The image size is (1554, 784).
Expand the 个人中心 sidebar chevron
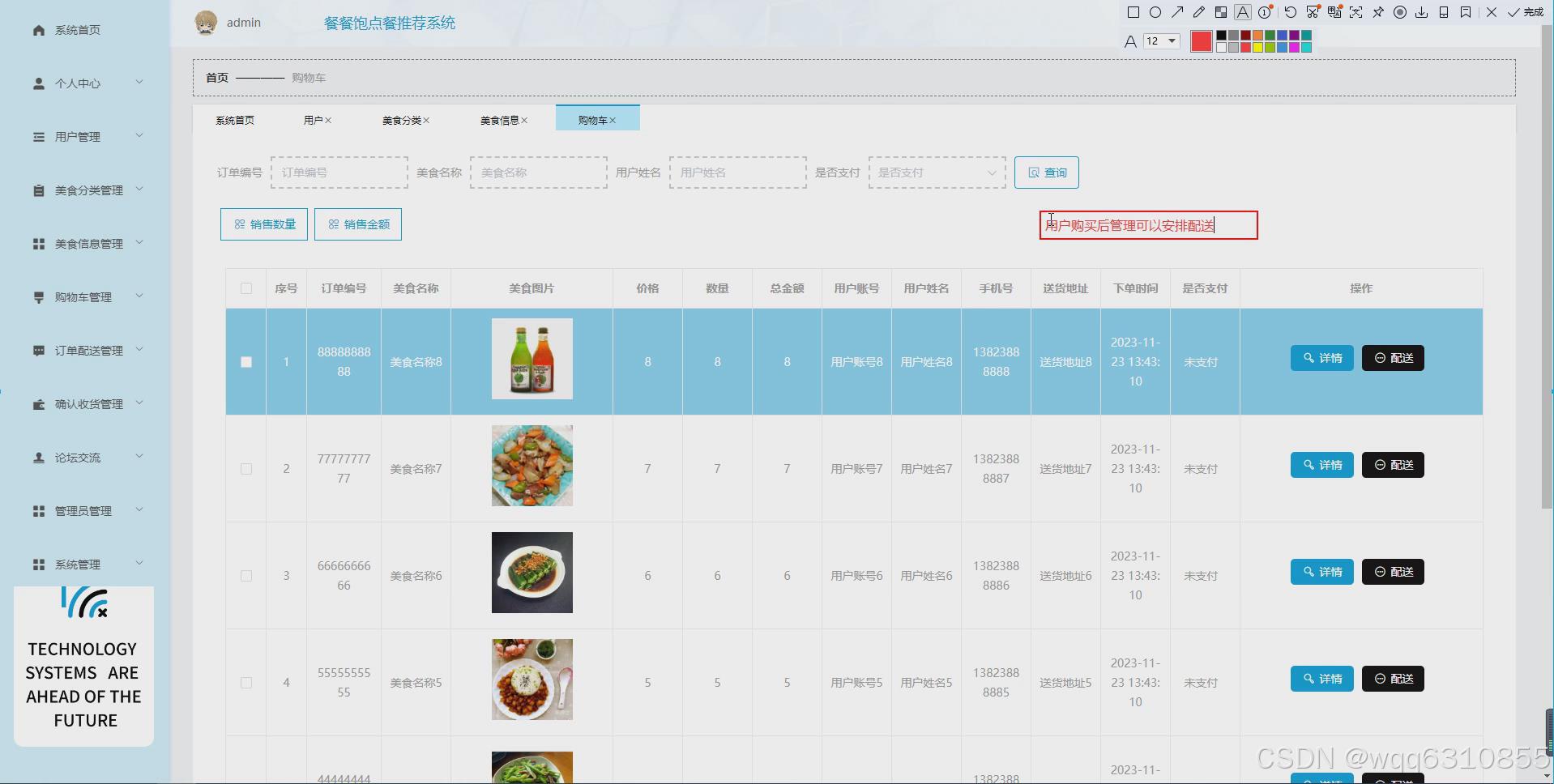(139, 83)
